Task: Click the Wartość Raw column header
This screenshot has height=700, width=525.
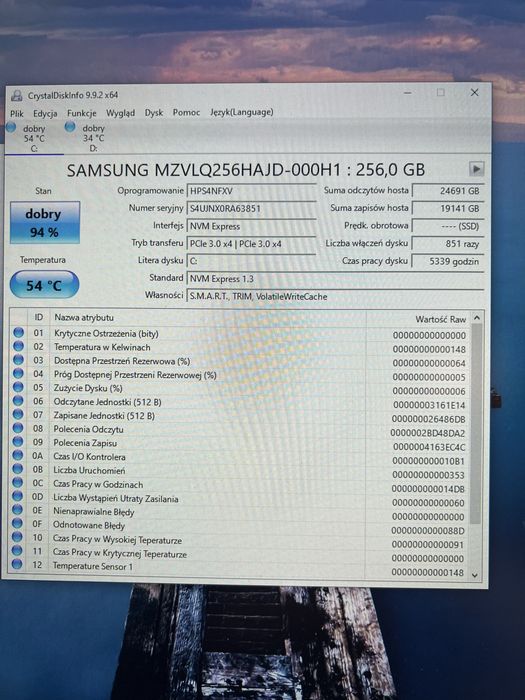Action: click(x=418, y=319)
